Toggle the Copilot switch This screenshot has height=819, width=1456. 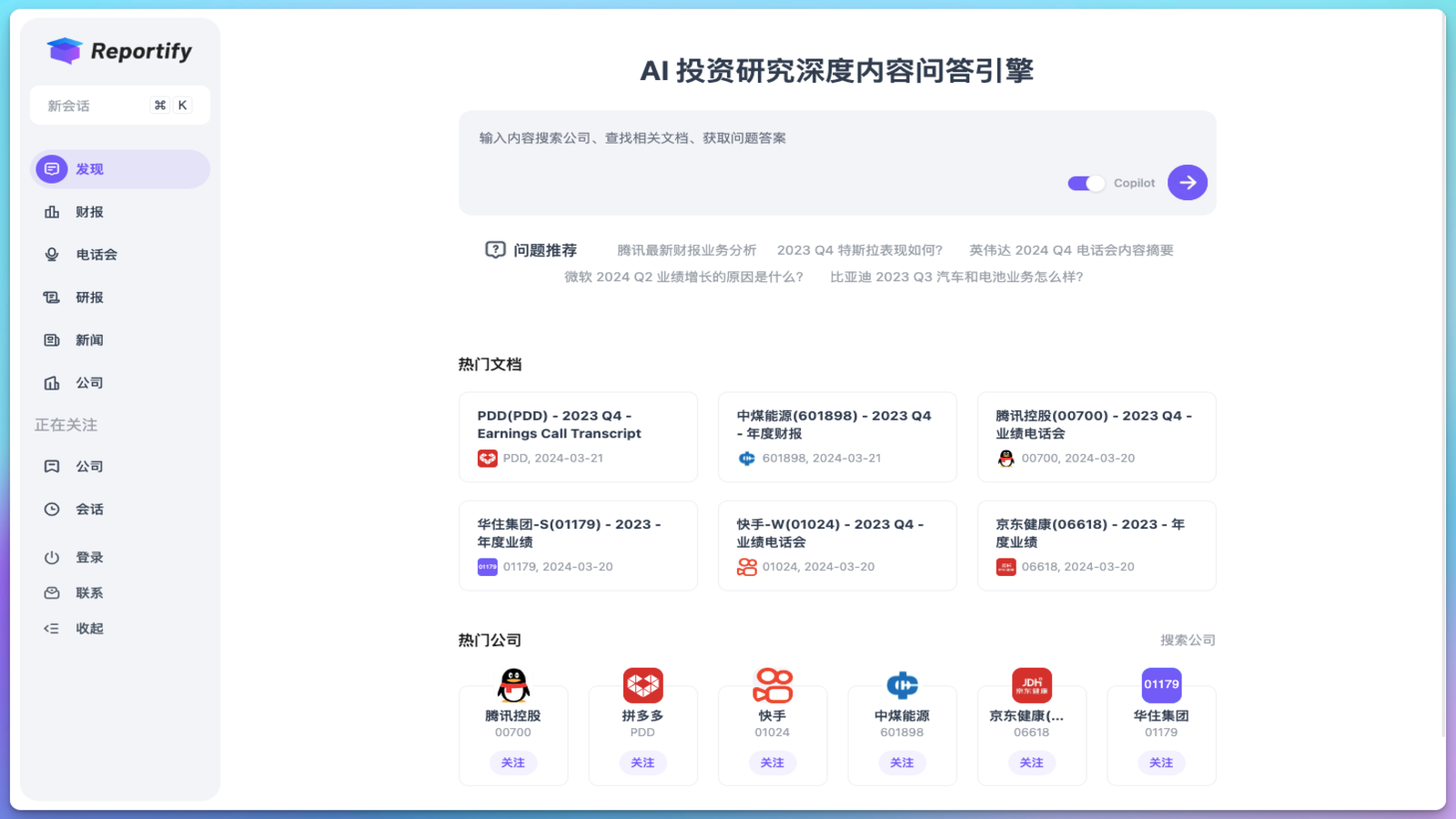[x=1086, y=184]
